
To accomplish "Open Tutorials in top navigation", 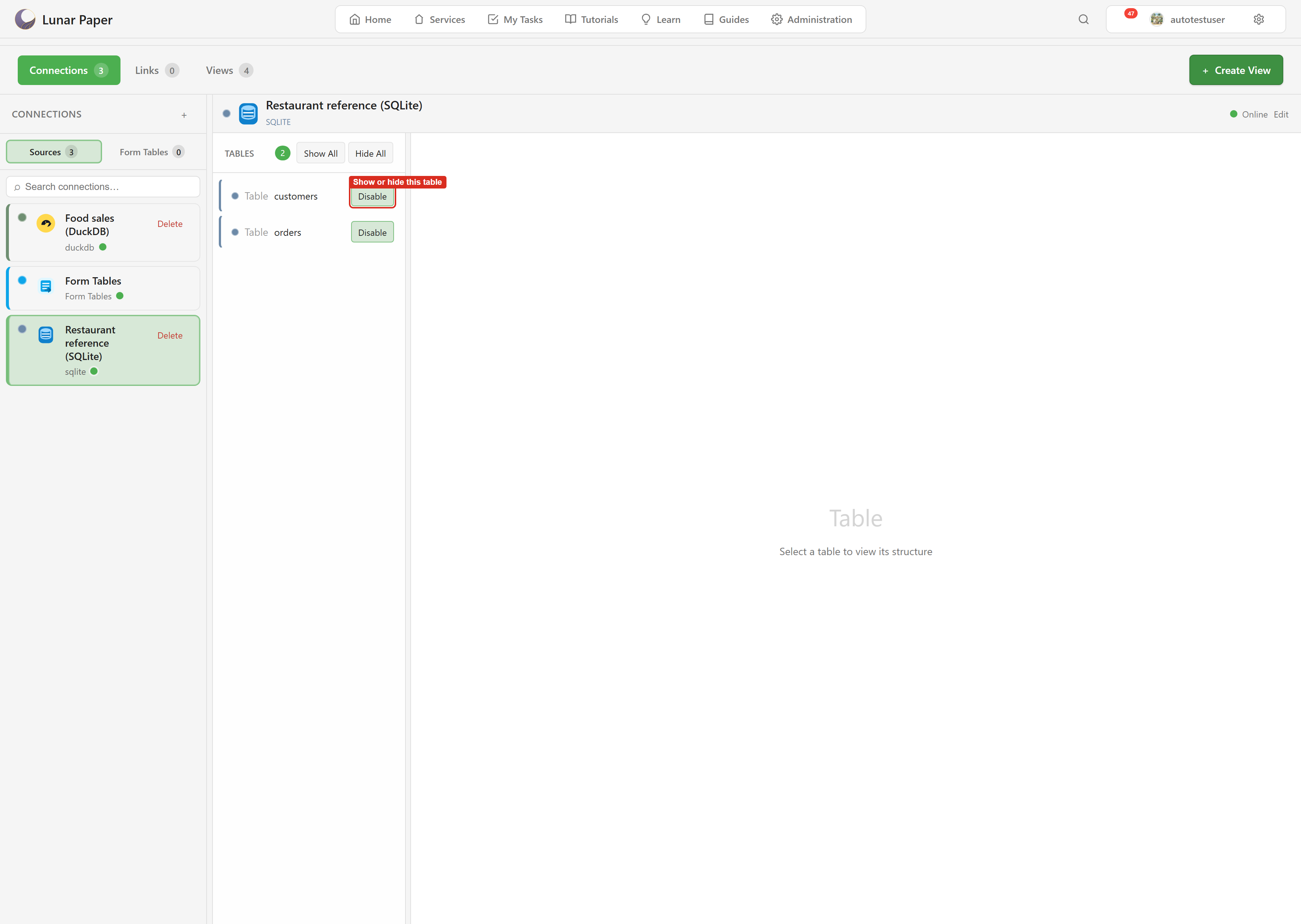I will [592, 19].
